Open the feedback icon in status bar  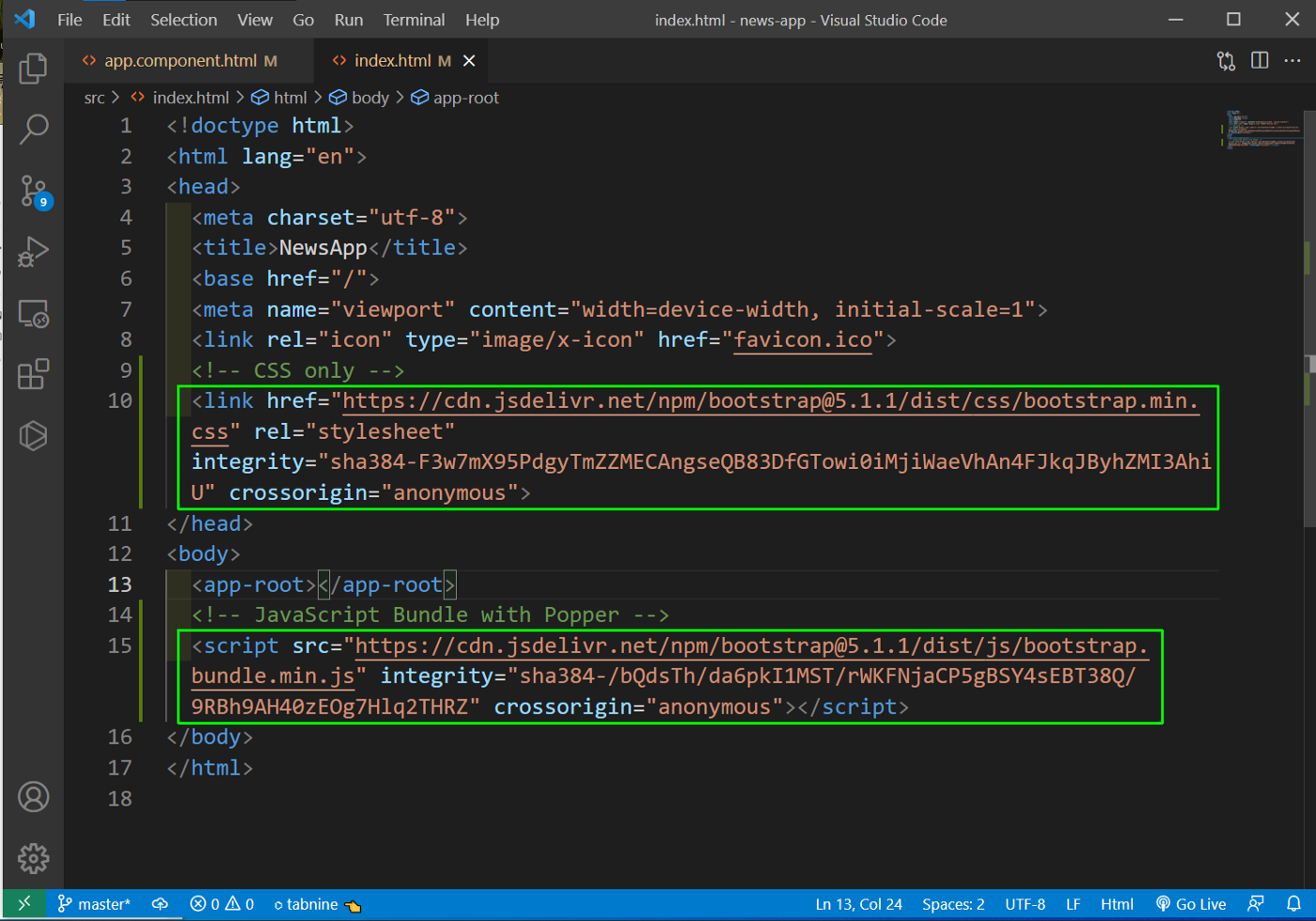(x=1256, y=904)
